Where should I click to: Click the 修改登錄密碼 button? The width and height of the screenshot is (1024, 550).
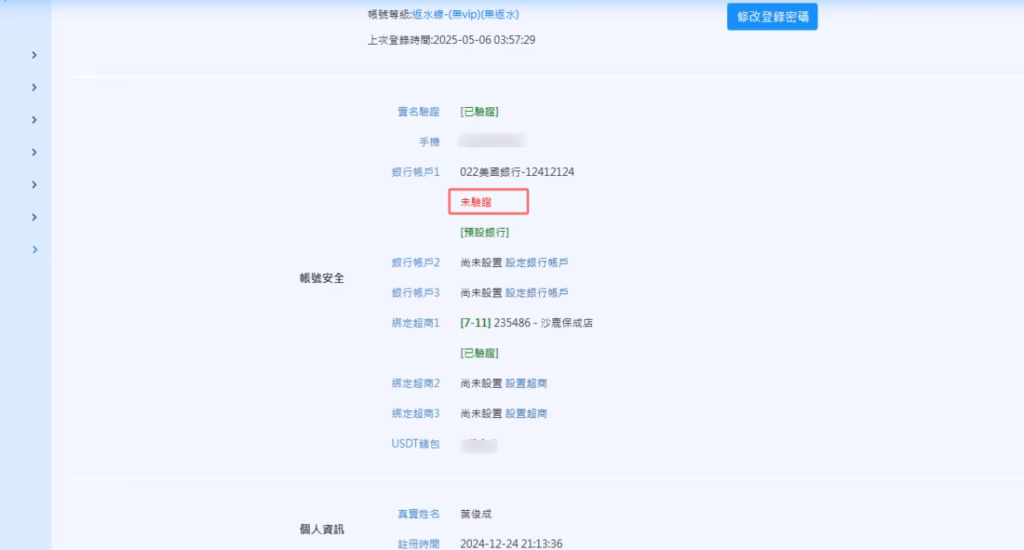pos(771,17)
